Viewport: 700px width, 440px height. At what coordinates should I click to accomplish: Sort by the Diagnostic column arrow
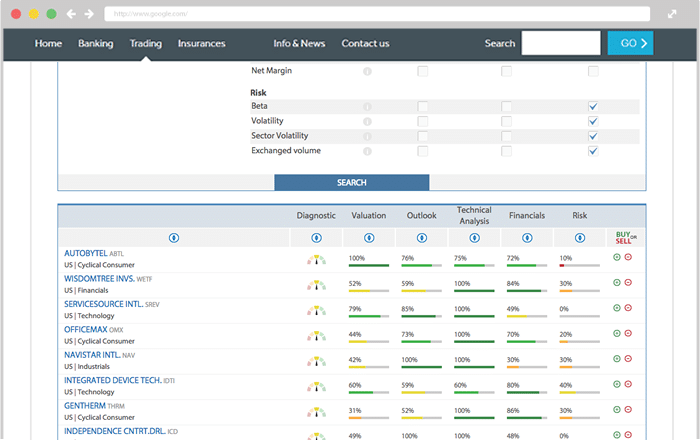pyautogui.click(x=317, y=238)
